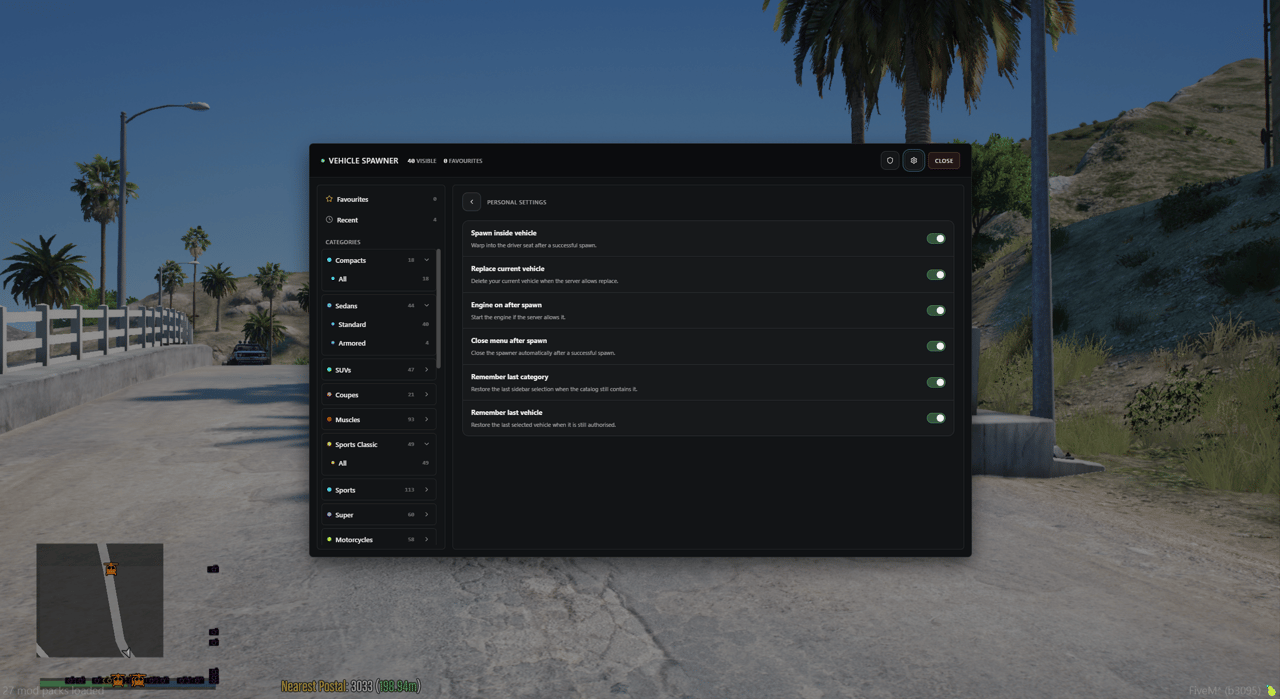Click 'Close the spawner automatically' description
This screenshot has height=699, width=1280.
pyautogui.click(x=543, y=353)
